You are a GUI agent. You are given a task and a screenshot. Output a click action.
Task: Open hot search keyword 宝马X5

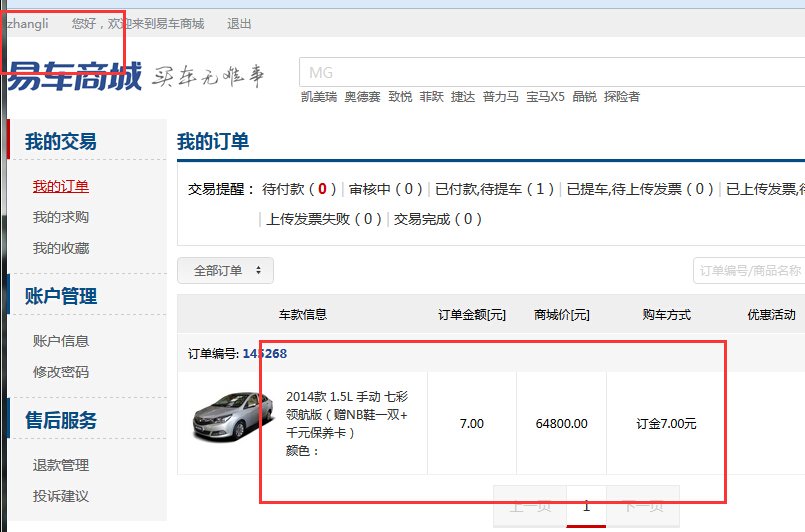pyautogui.click(x=545, y=97)
